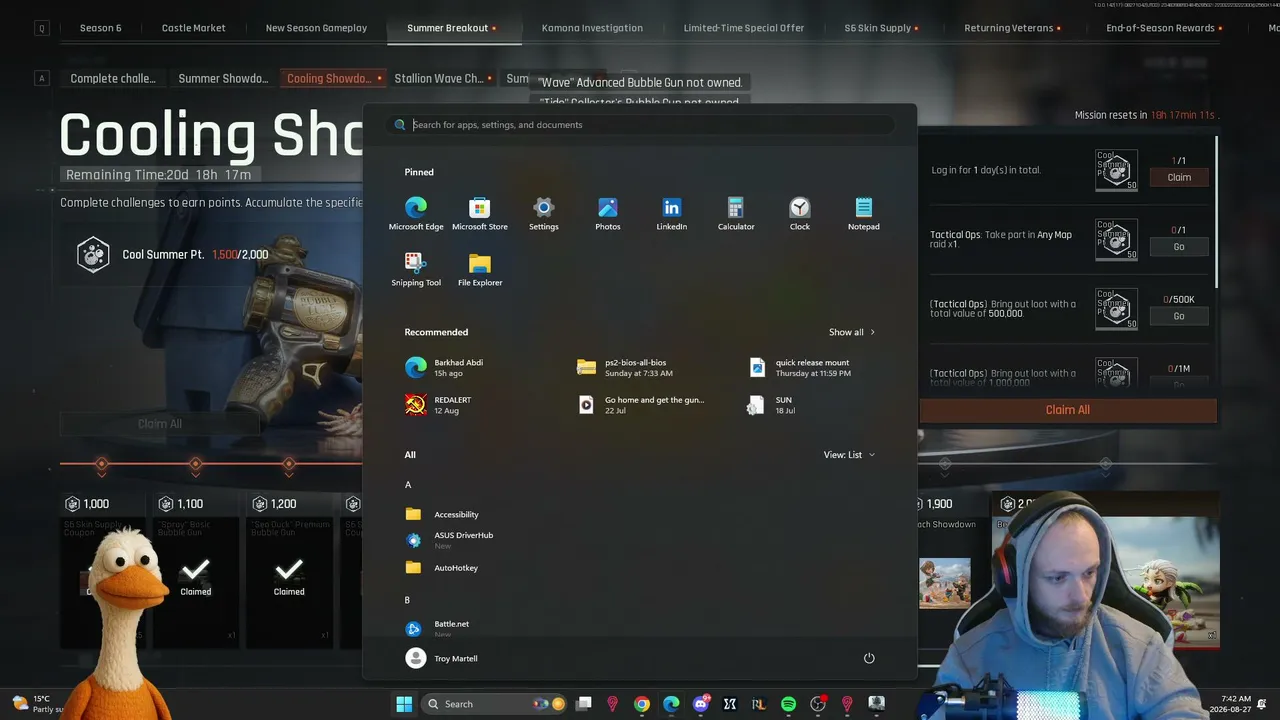Launch Microsoft Store from pinned apps
The image size is (1280, 720).
(480, 214)
